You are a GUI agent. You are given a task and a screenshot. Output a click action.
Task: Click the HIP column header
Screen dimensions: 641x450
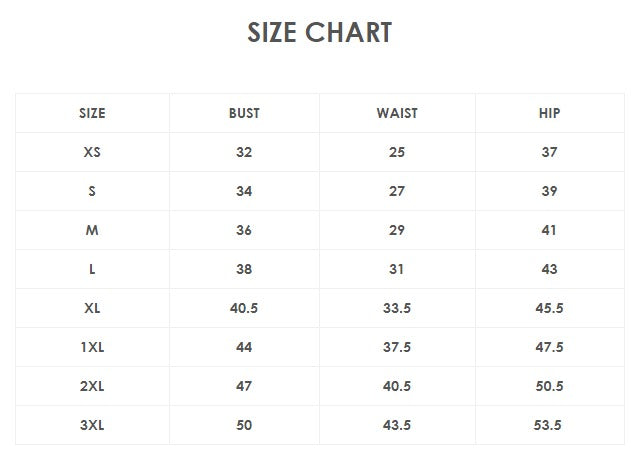pyautogui.click(x=549, y=113)
